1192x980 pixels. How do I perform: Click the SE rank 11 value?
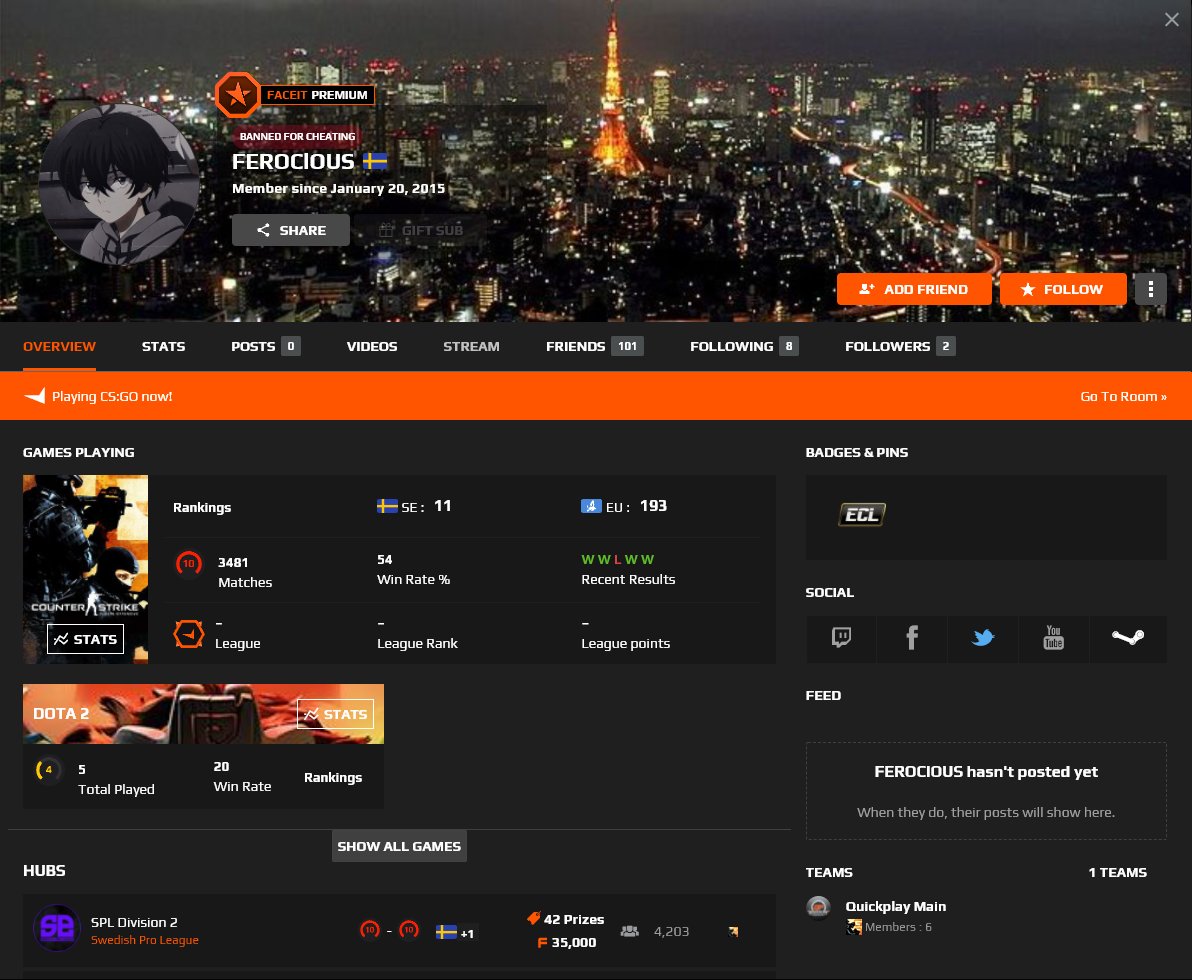(442, 506)
